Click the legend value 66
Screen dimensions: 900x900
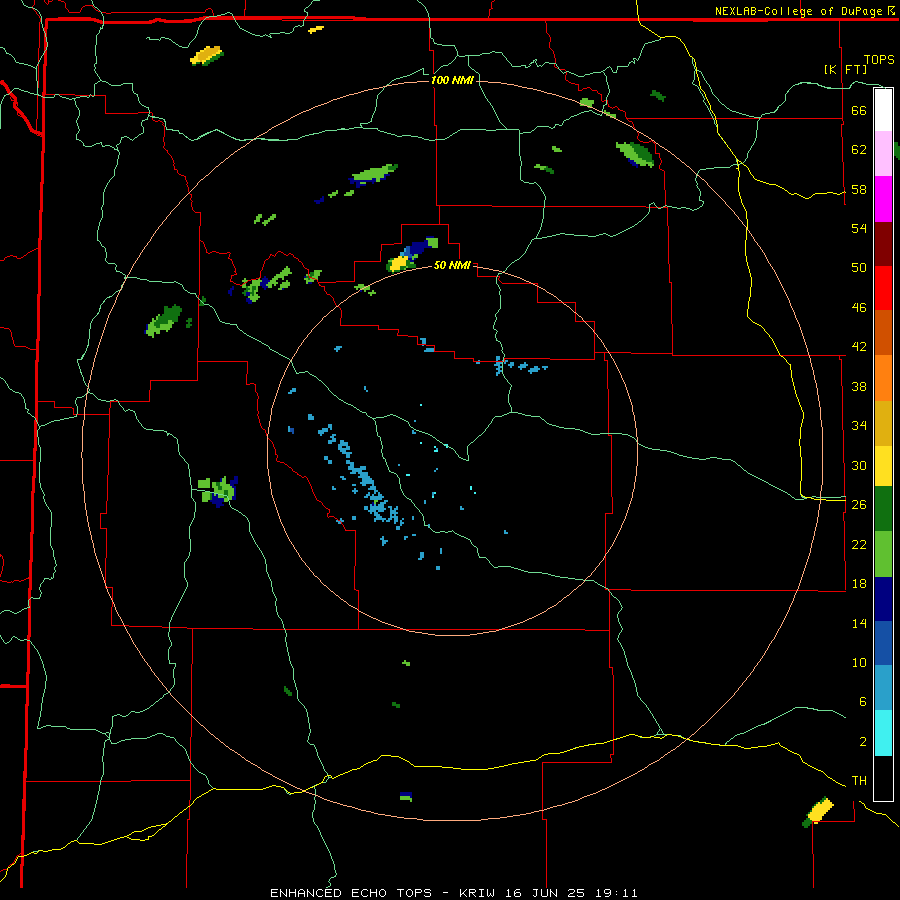pos(859,110)
